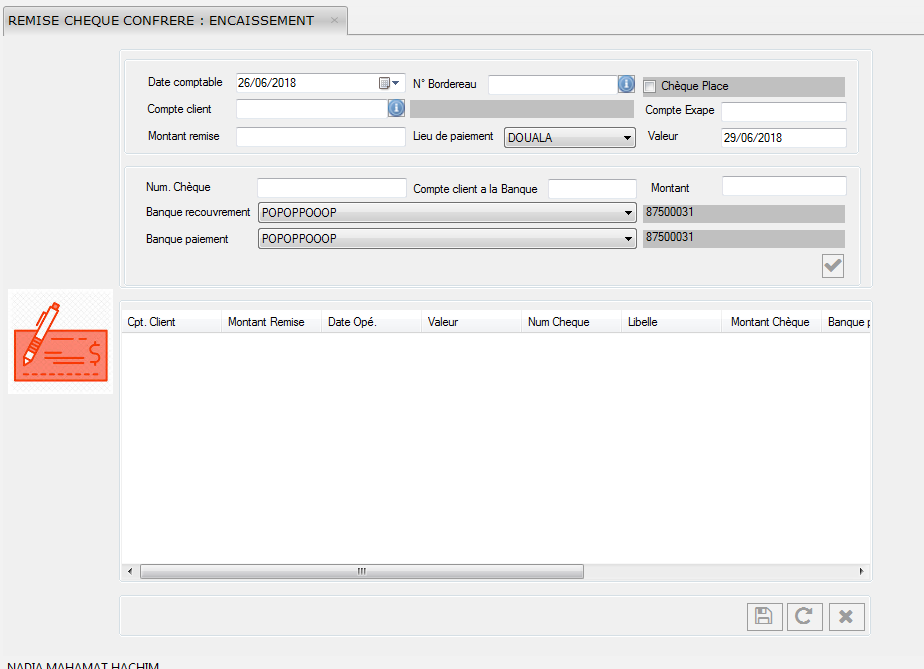Click the Montant Remise column header
Viewport: 924px width, 669px height.
[x=266, y=322]
